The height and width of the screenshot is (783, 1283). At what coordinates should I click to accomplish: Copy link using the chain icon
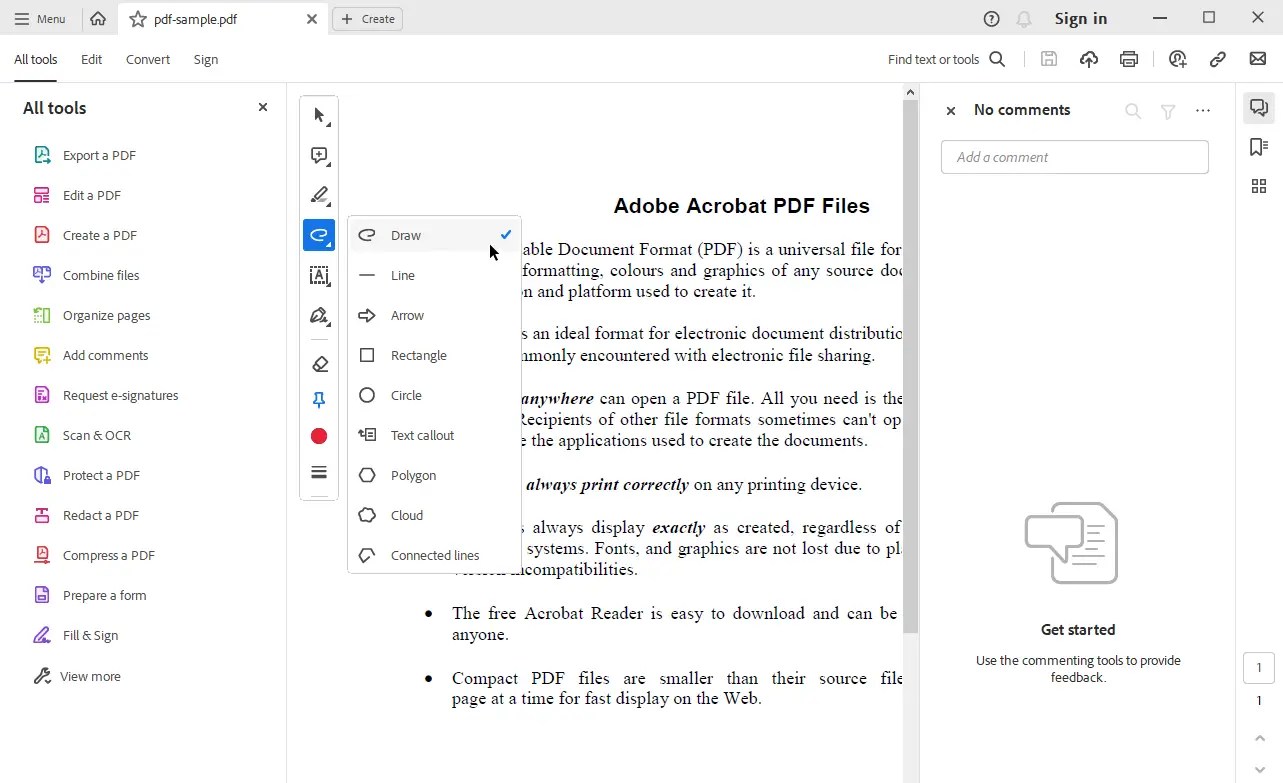click(1218, 59)
